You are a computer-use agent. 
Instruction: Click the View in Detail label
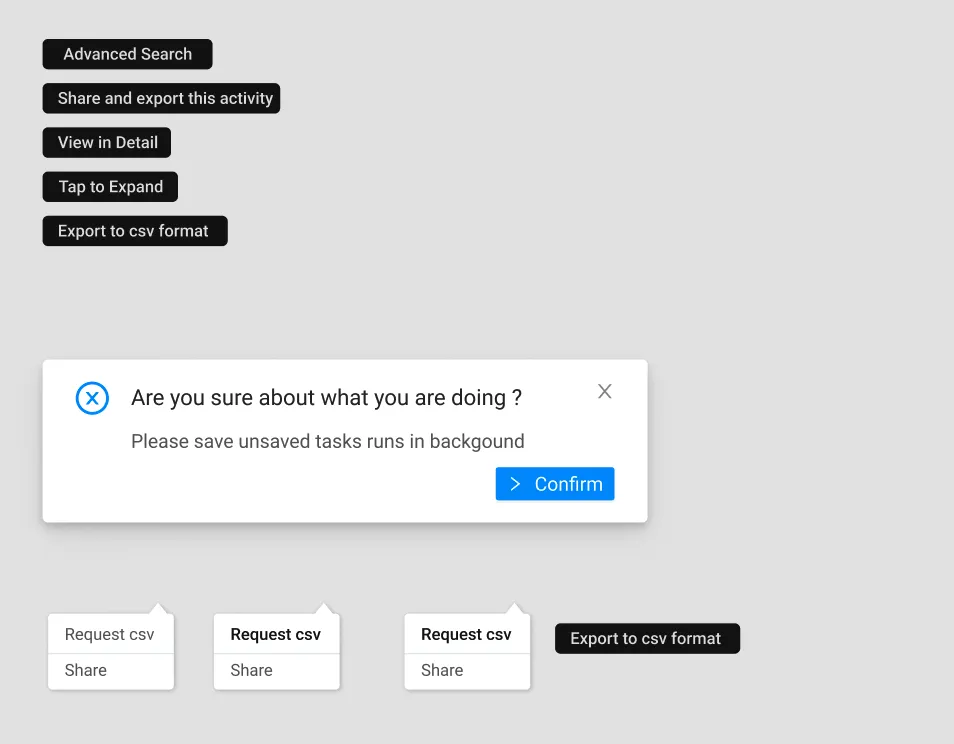(106, 142)
